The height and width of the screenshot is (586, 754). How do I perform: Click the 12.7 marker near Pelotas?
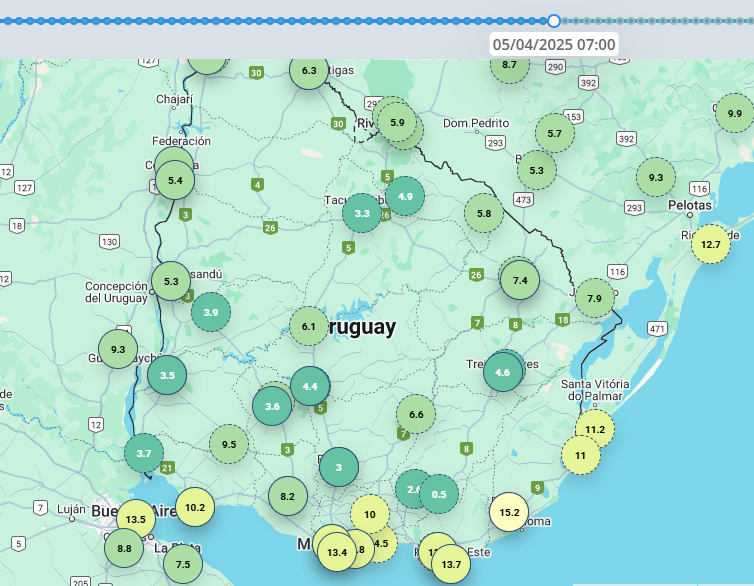(x=711, y=244)
